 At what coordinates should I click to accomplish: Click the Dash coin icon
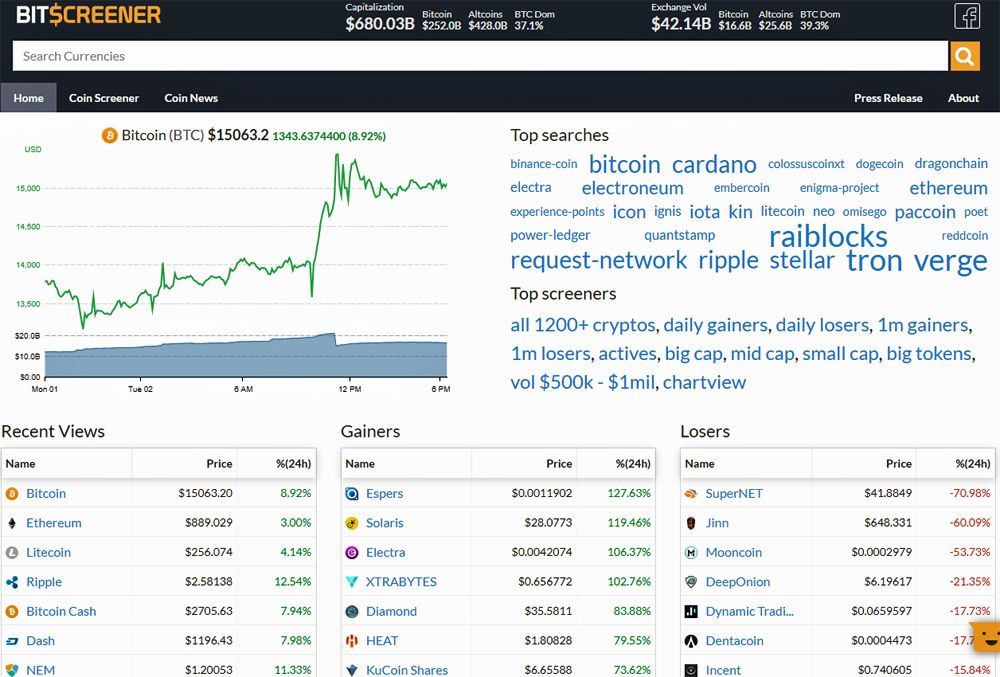(x=11, y=641)
